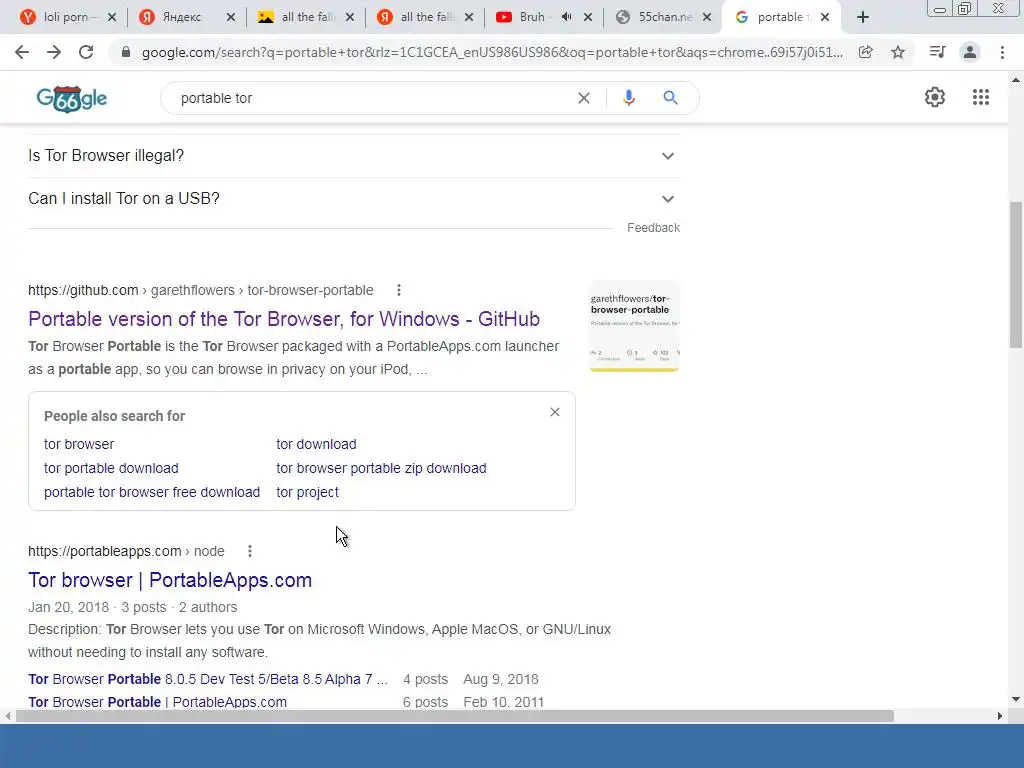Image resolution: width=1024 pixels, height=768 pixels.
Task: Close the Яндекс tab
Action: (x=231, y=17)
